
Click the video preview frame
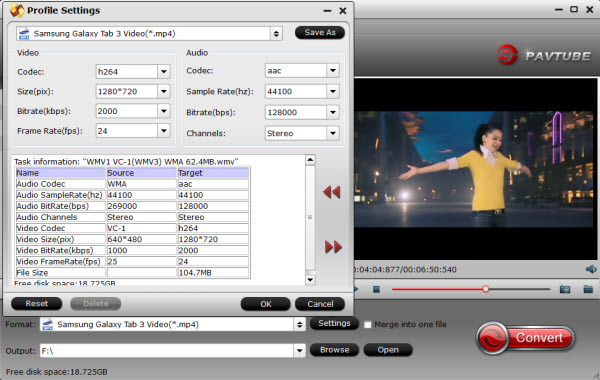475,169
